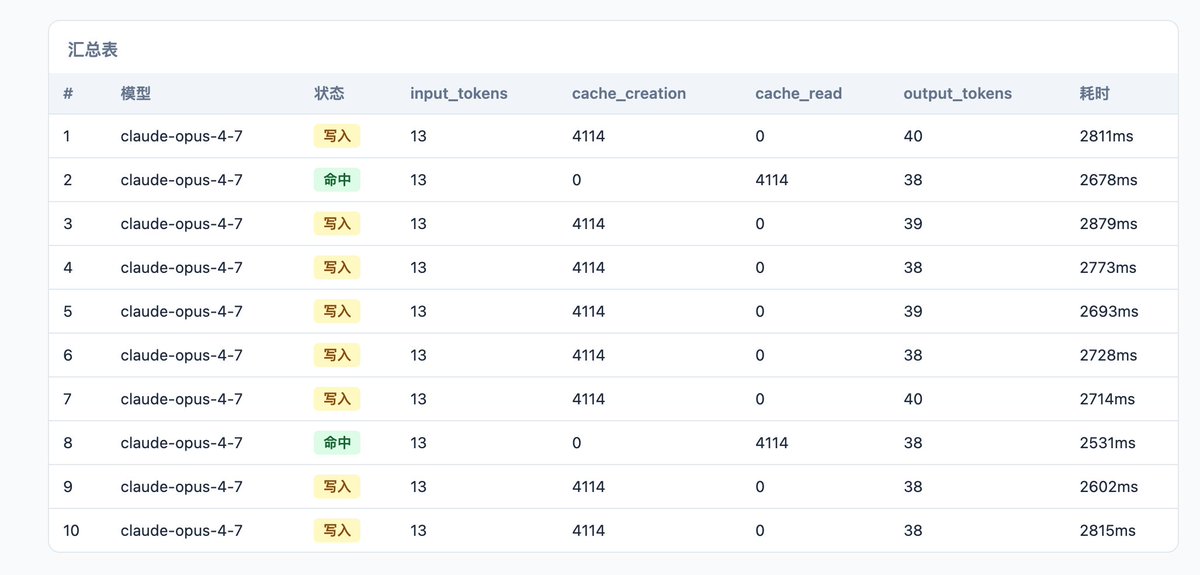
Task: Click the 2714ms duration cell
Action: tap(1107, 399)
